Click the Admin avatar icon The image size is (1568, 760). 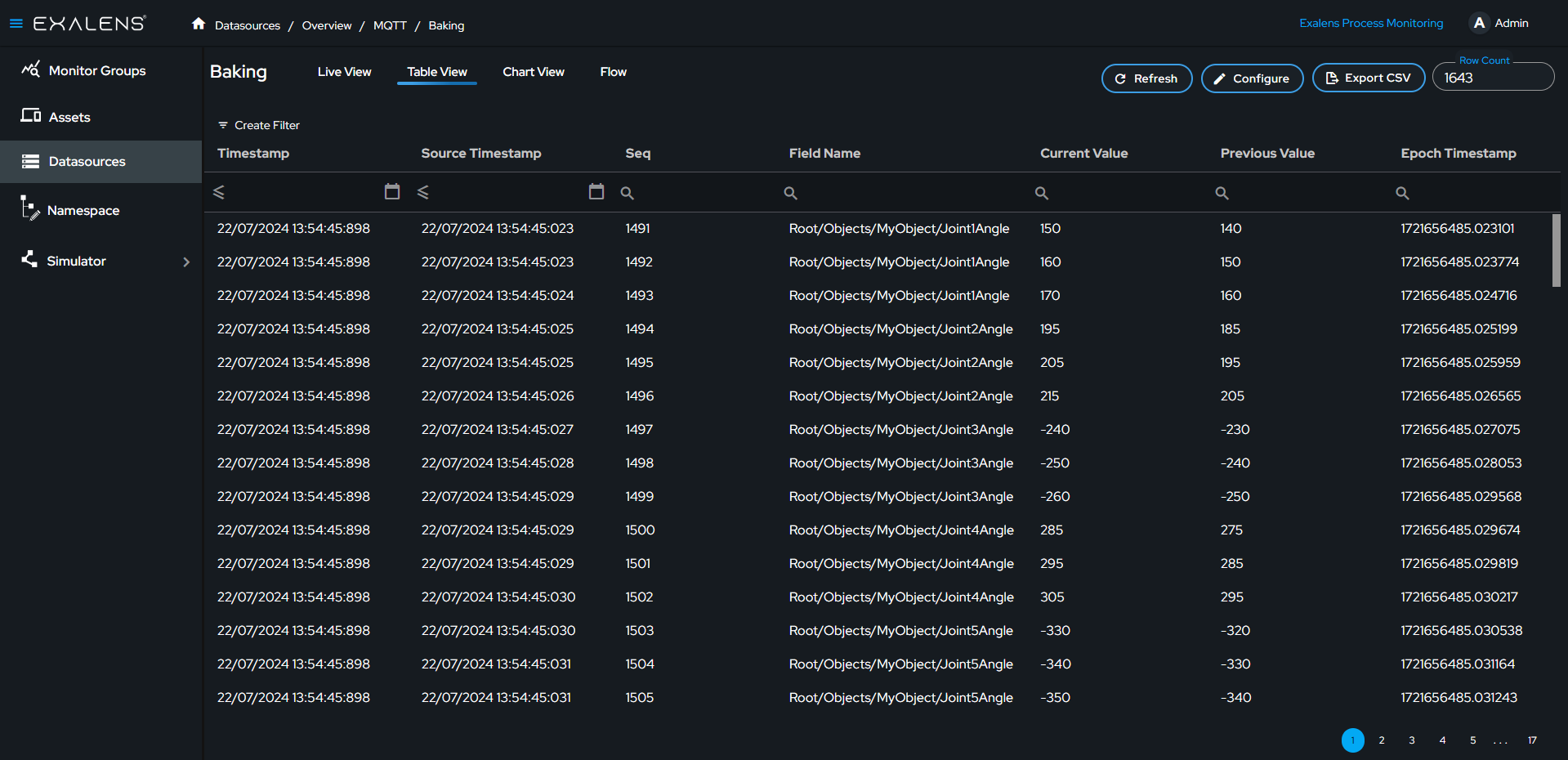[1479, 23]
